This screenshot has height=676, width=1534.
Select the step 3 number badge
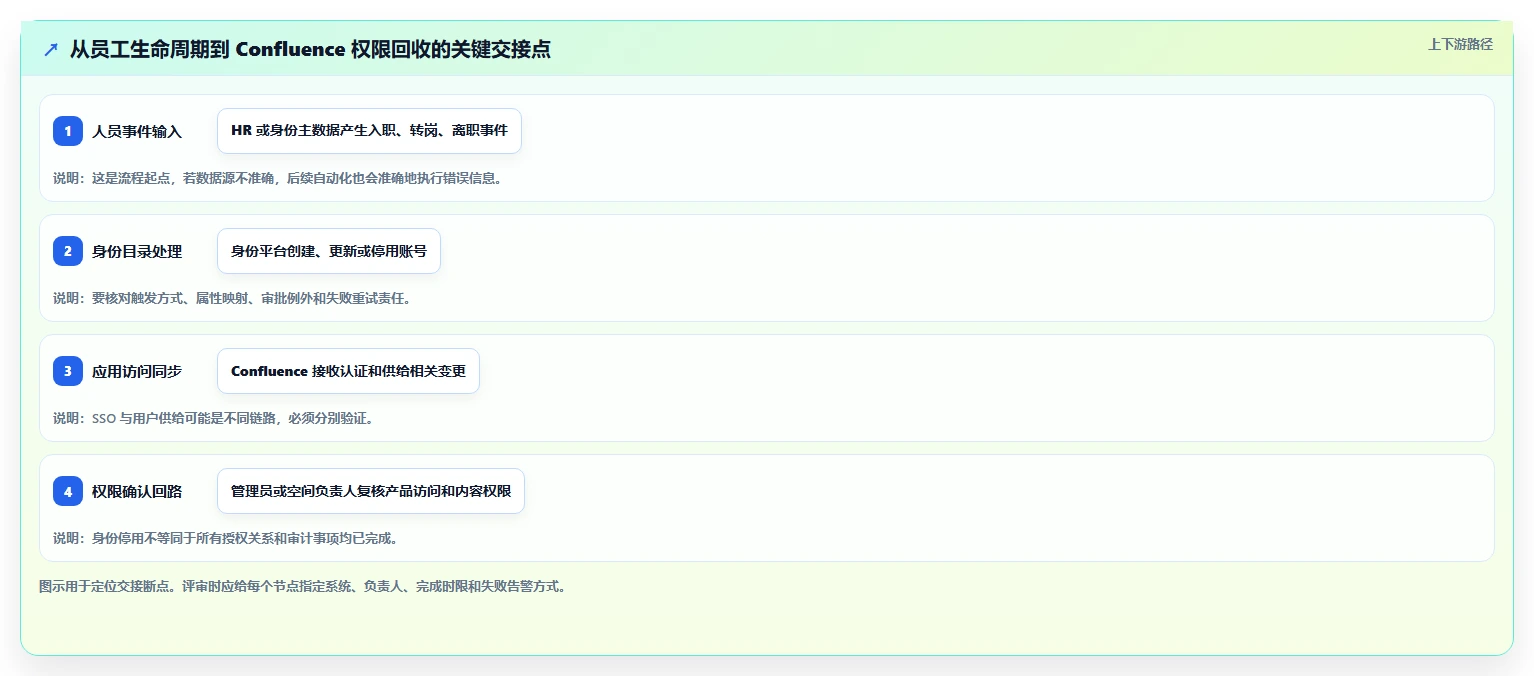pyautogui.click(x=68, y=371)
